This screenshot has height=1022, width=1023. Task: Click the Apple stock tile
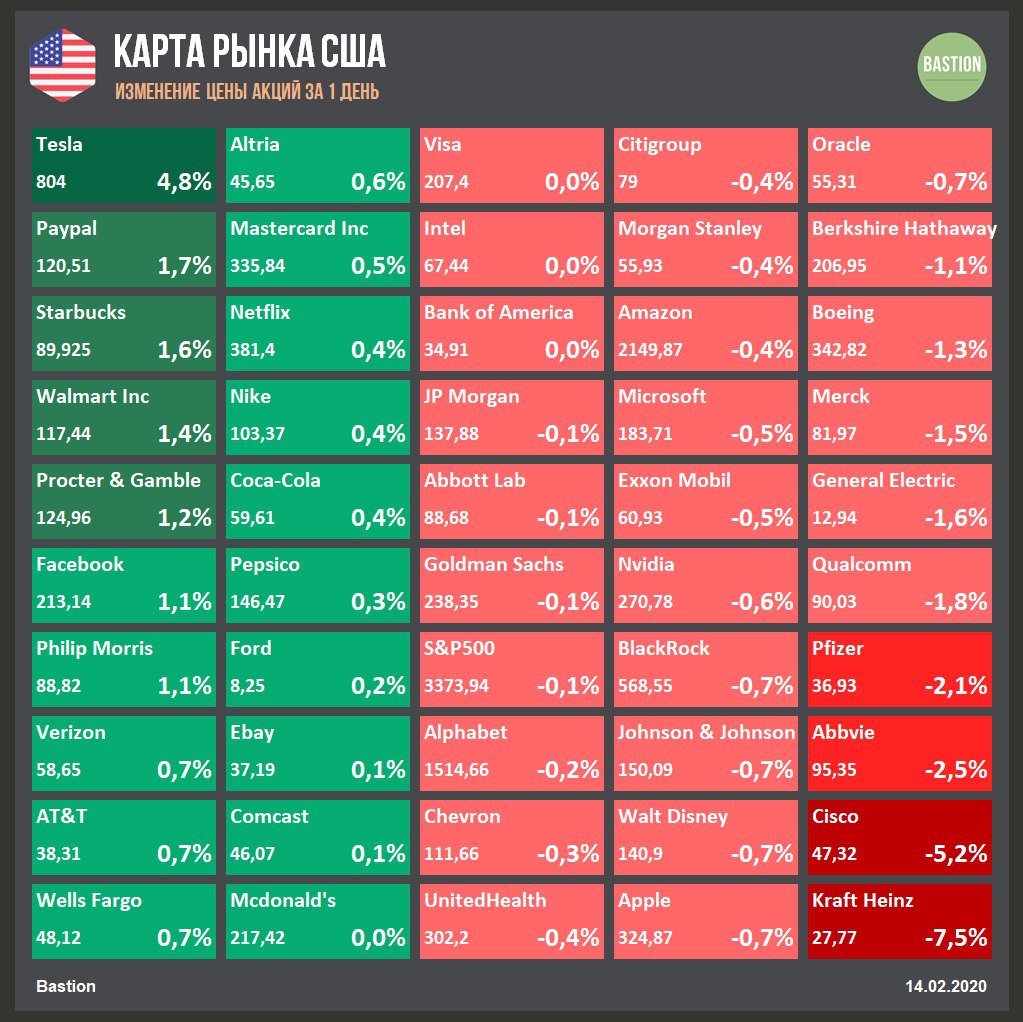pyautogui.click(x=706, y=921)
